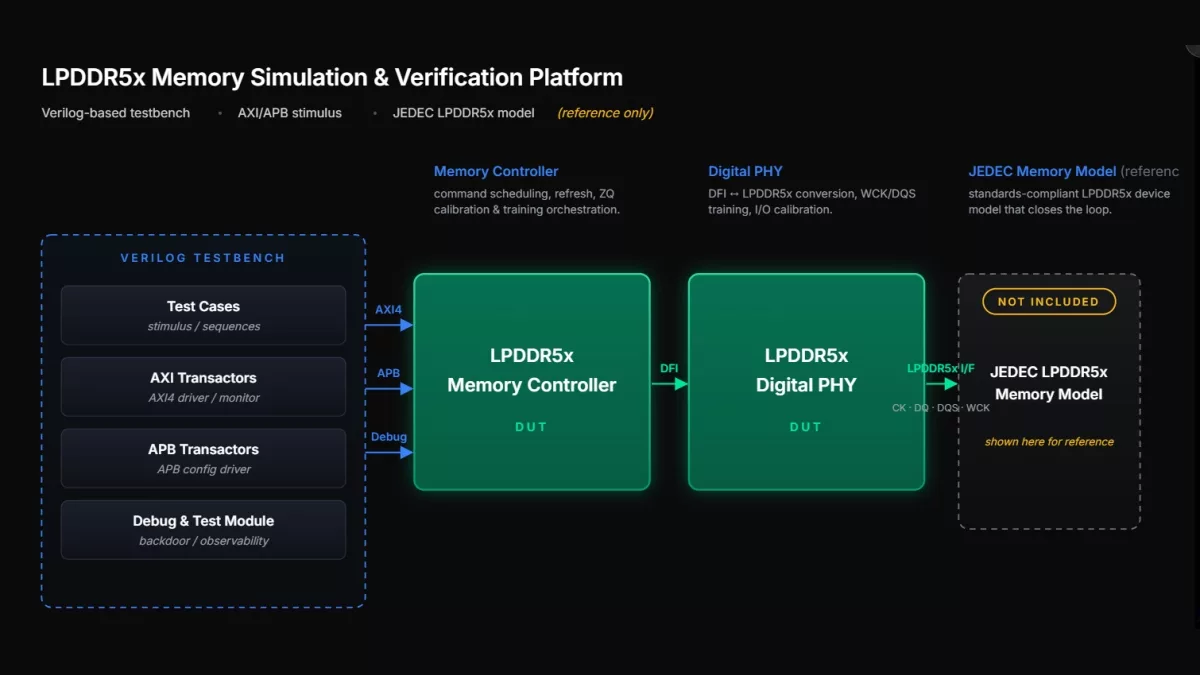Image resolution: width=1200 pixels, height=675 pixels.
Task: Click the standards-compliant LPDDR5x device description
Action: click(1069, 202)
